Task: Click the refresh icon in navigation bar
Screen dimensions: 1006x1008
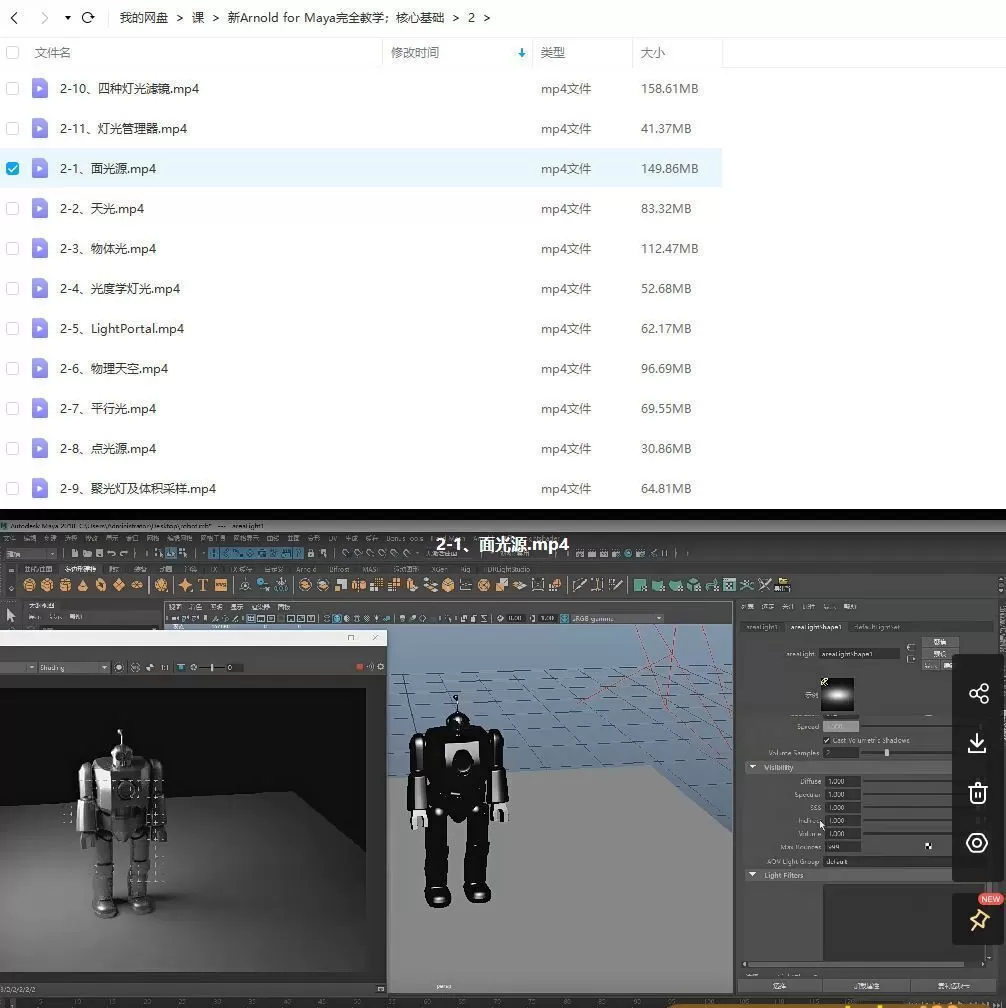Action: point(88,18)
